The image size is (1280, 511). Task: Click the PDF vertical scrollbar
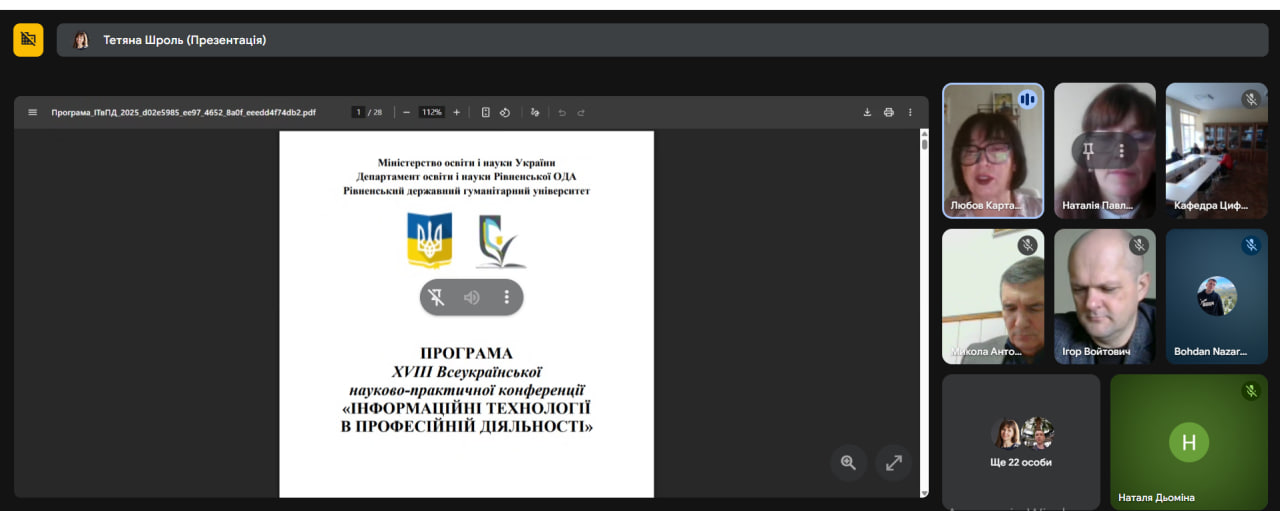pyautogui.click(x=924, y=300)
